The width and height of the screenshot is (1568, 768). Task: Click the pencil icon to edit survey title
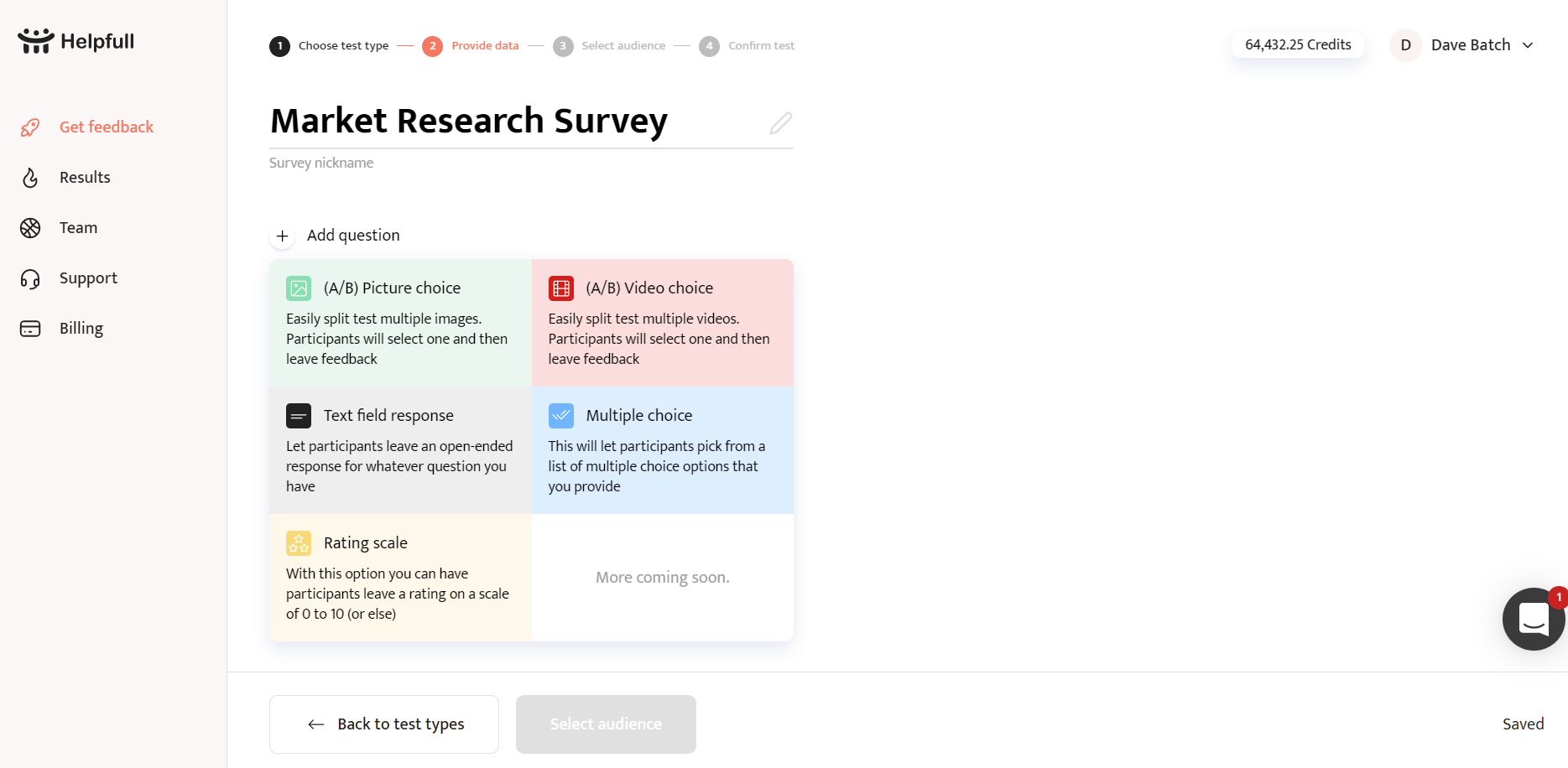coord(780,123)
